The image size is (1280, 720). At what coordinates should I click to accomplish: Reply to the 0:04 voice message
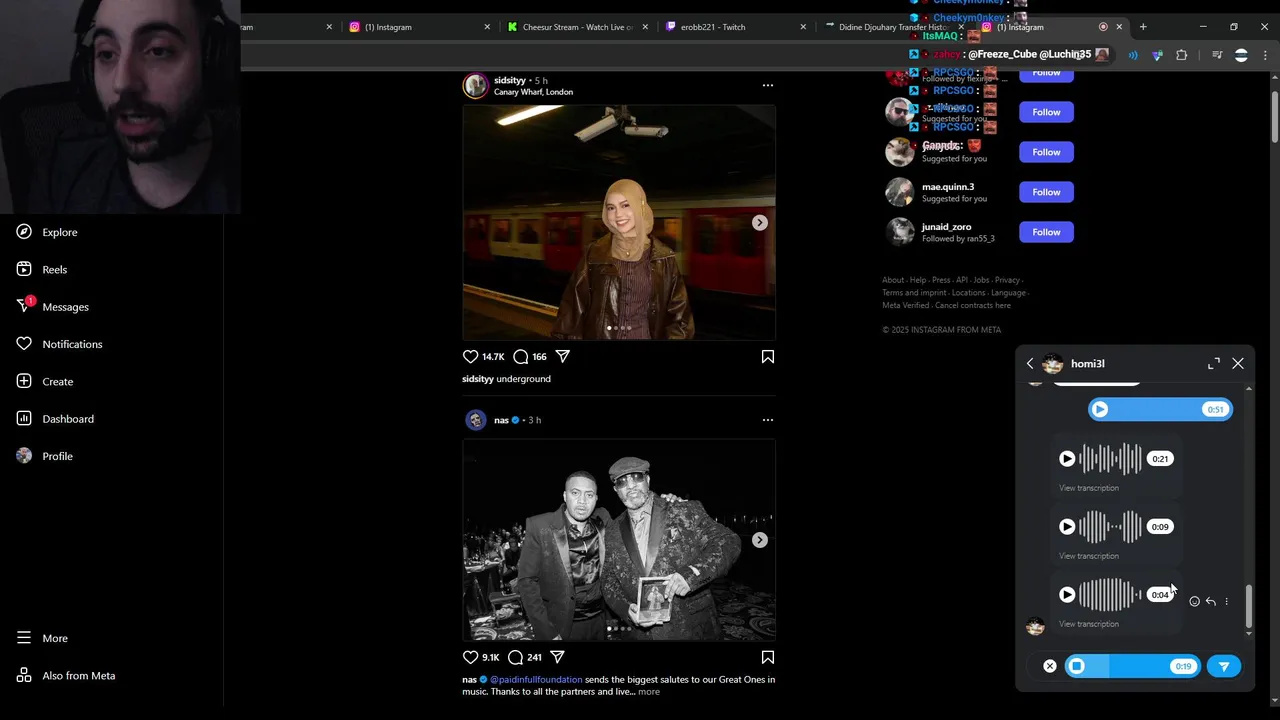click(x=1210, y=602)
